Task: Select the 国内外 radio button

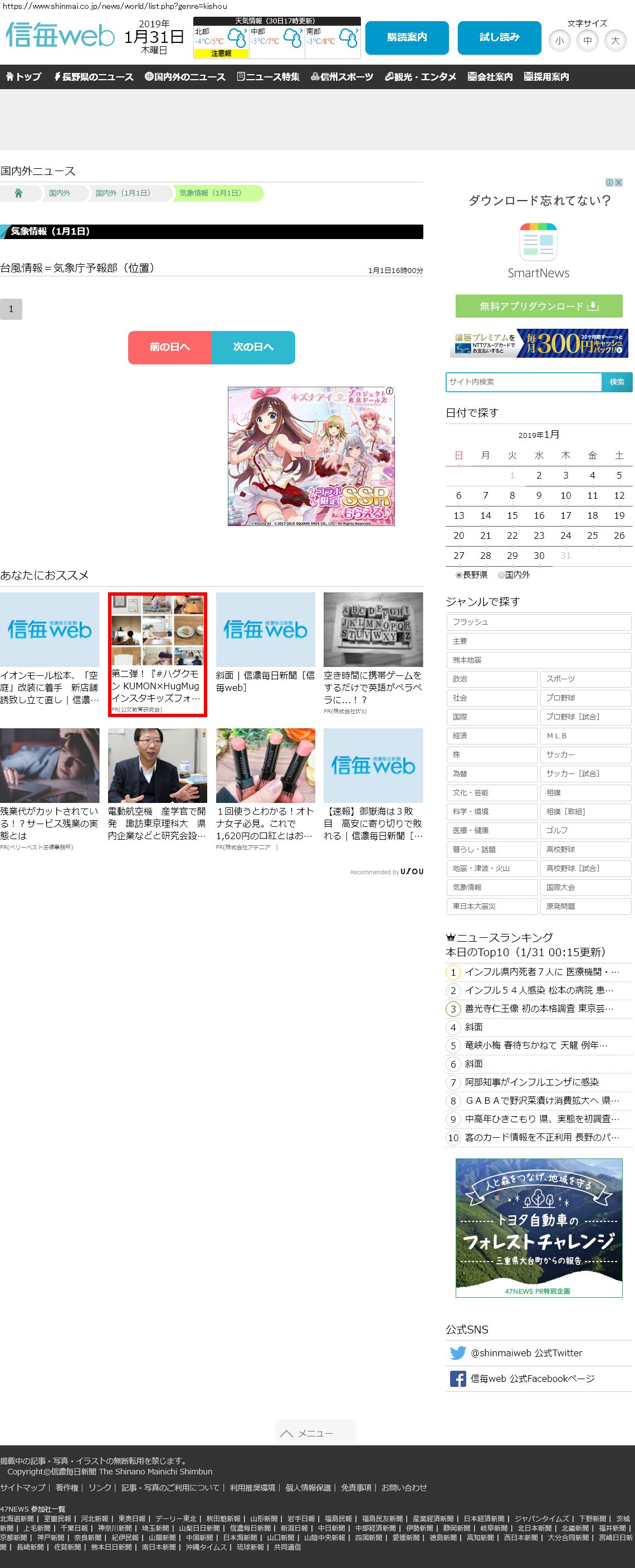Action: click(501, 574)
